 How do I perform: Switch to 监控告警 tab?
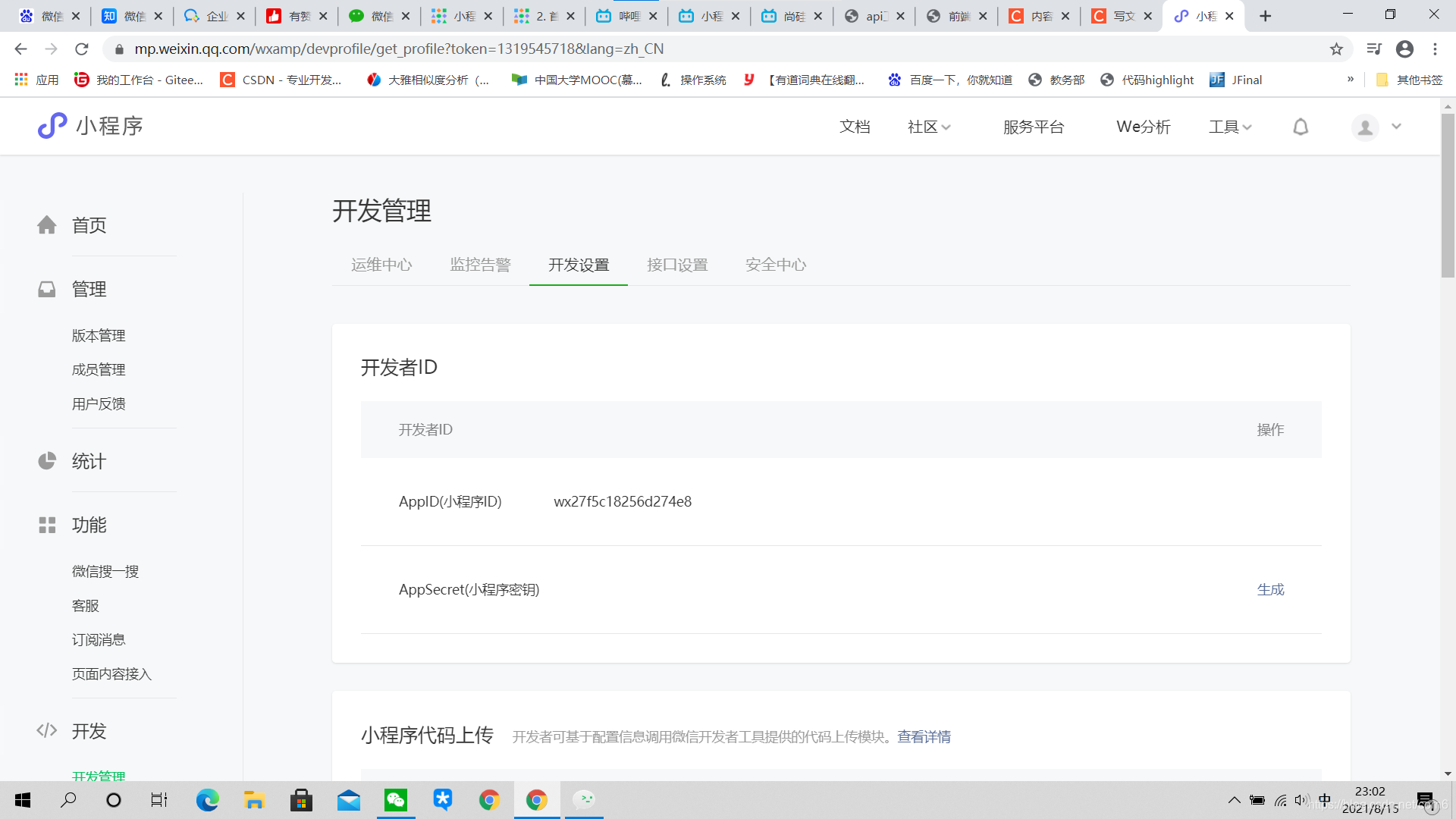(480, 265)
